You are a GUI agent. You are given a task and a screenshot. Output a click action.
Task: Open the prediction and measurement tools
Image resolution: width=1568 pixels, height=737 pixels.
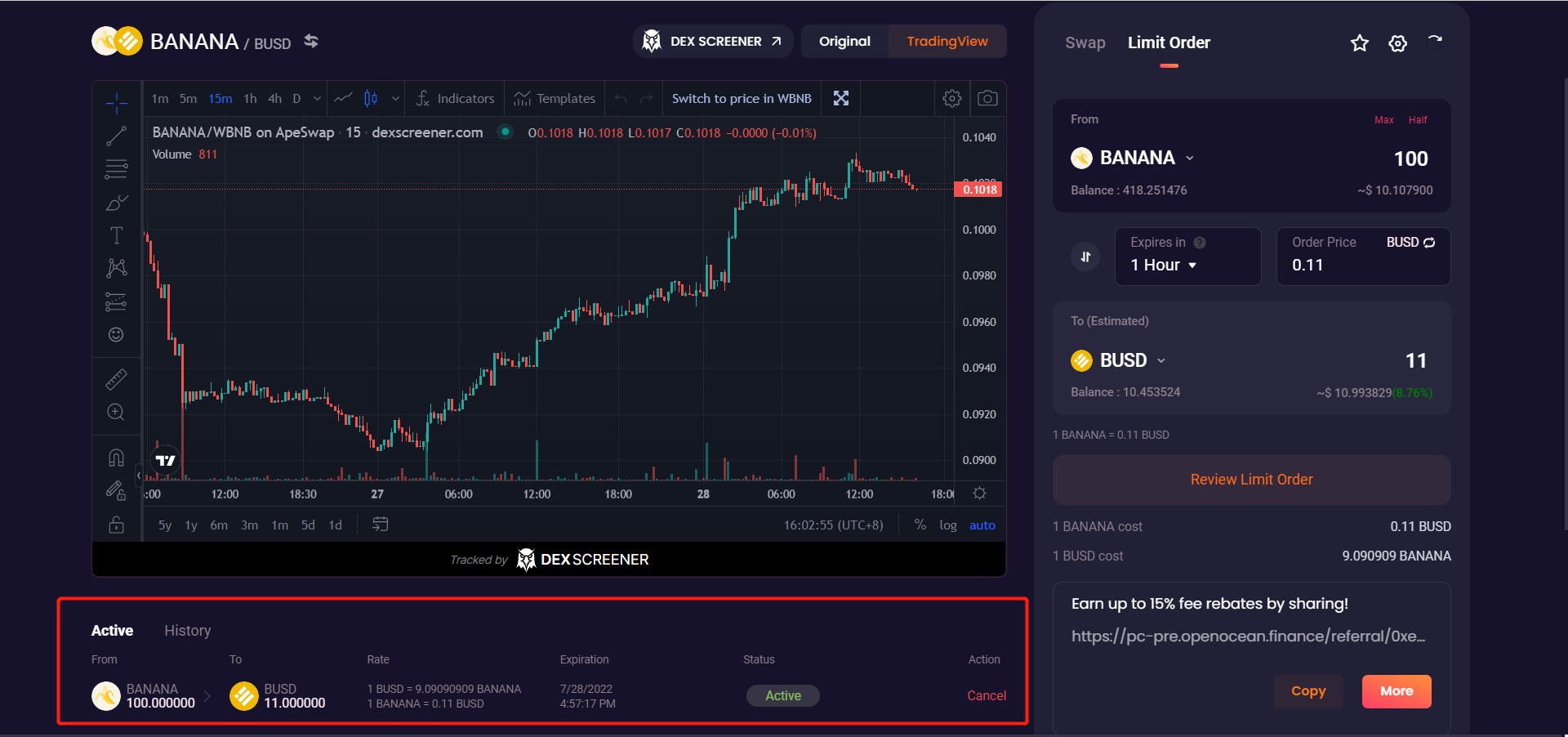[116, 301]
